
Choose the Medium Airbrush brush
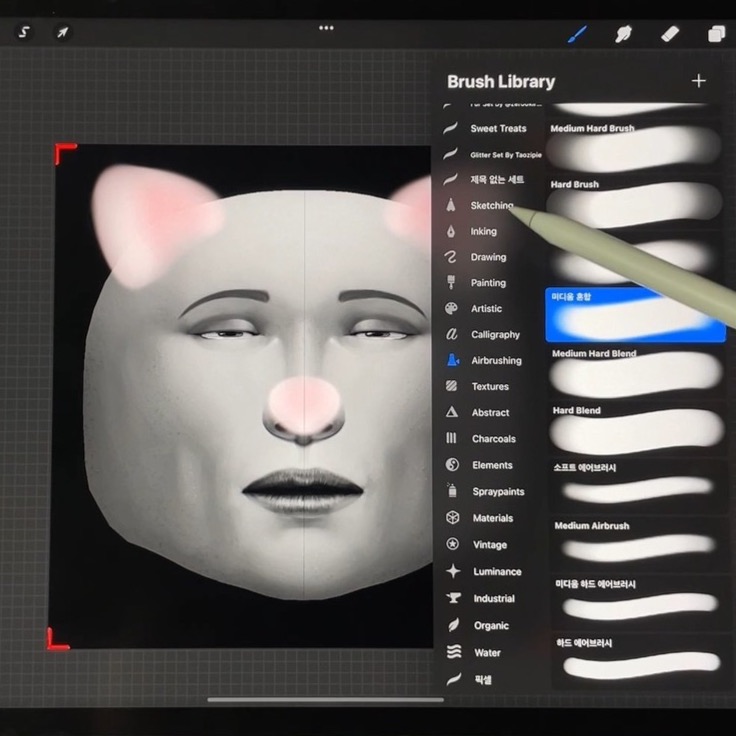(x=637, y=544)
